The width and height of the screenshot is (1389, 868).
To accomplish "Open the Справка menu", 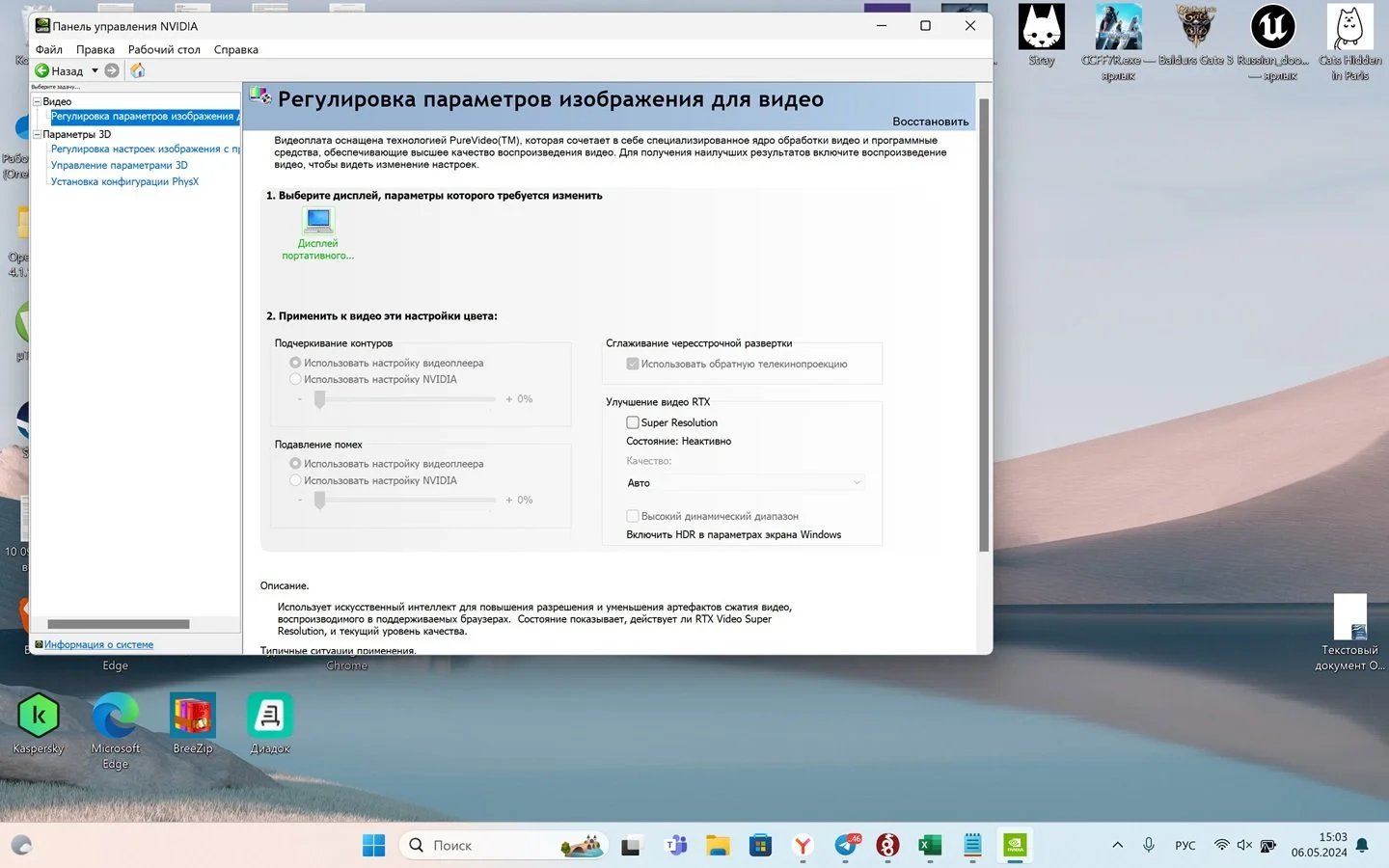I will [x=236, y=49].
